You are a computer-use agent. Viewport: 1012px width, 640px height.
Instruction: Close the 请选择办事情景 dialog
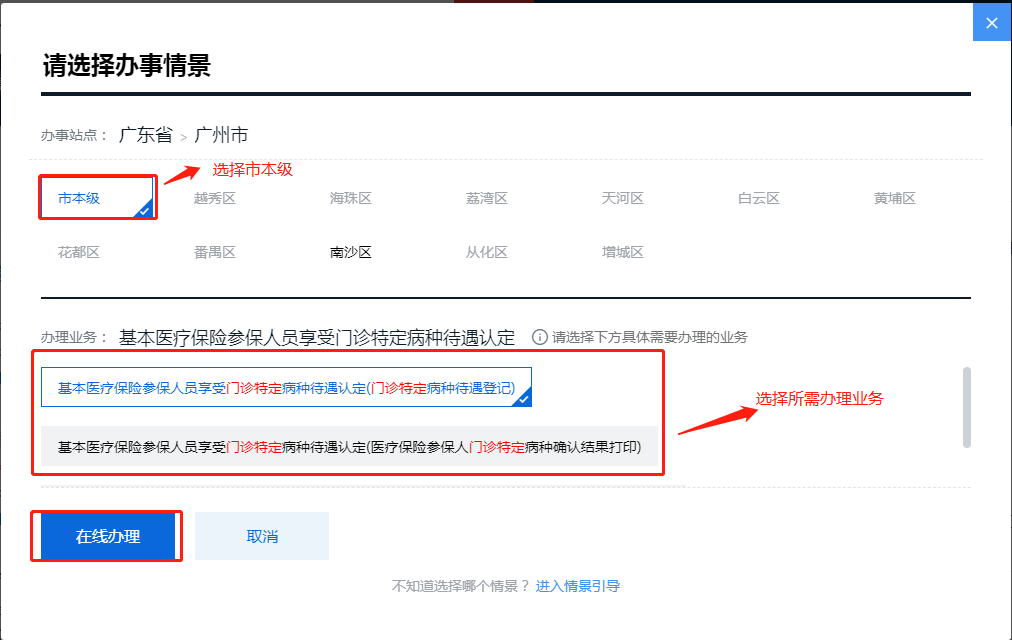click(991, 22)
